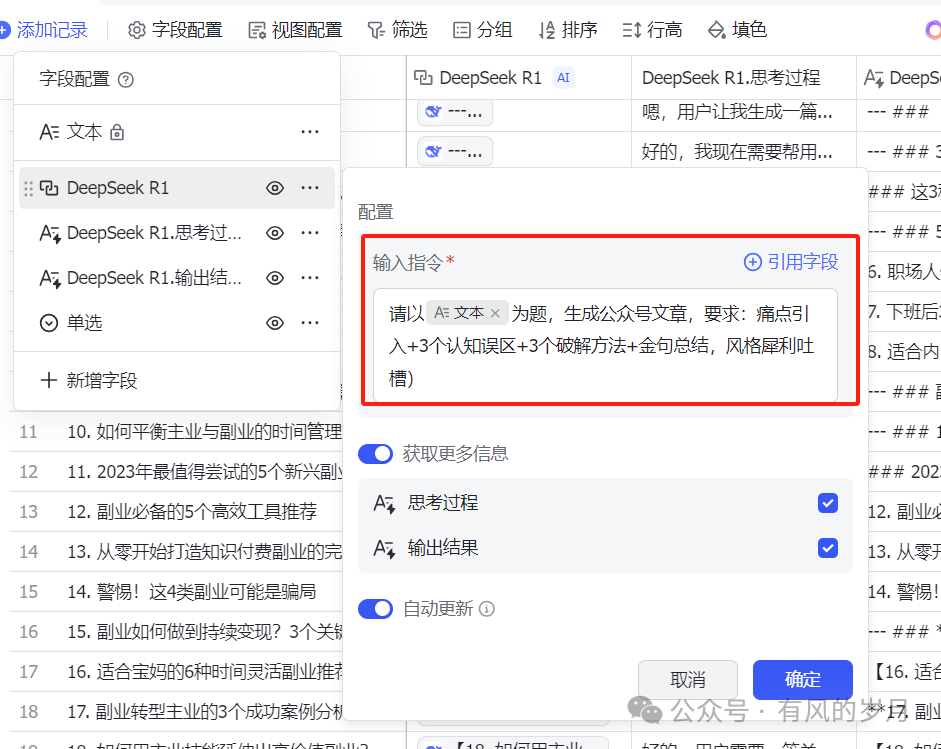Toggle visibility of 单选 field
This screenshot has width=941, height=749.
coord(275,323)
